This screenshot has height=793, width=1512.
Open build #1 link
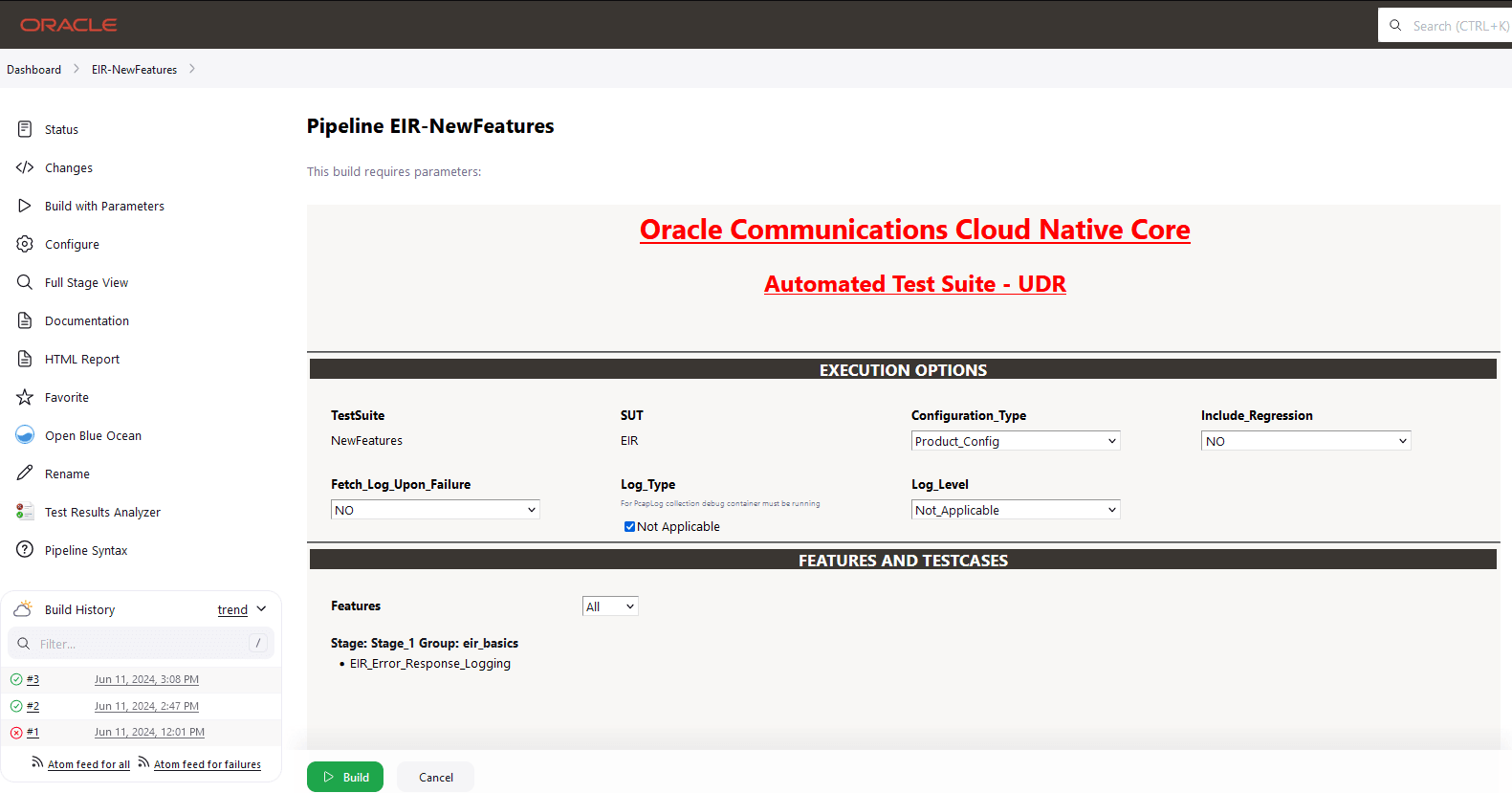33,732
